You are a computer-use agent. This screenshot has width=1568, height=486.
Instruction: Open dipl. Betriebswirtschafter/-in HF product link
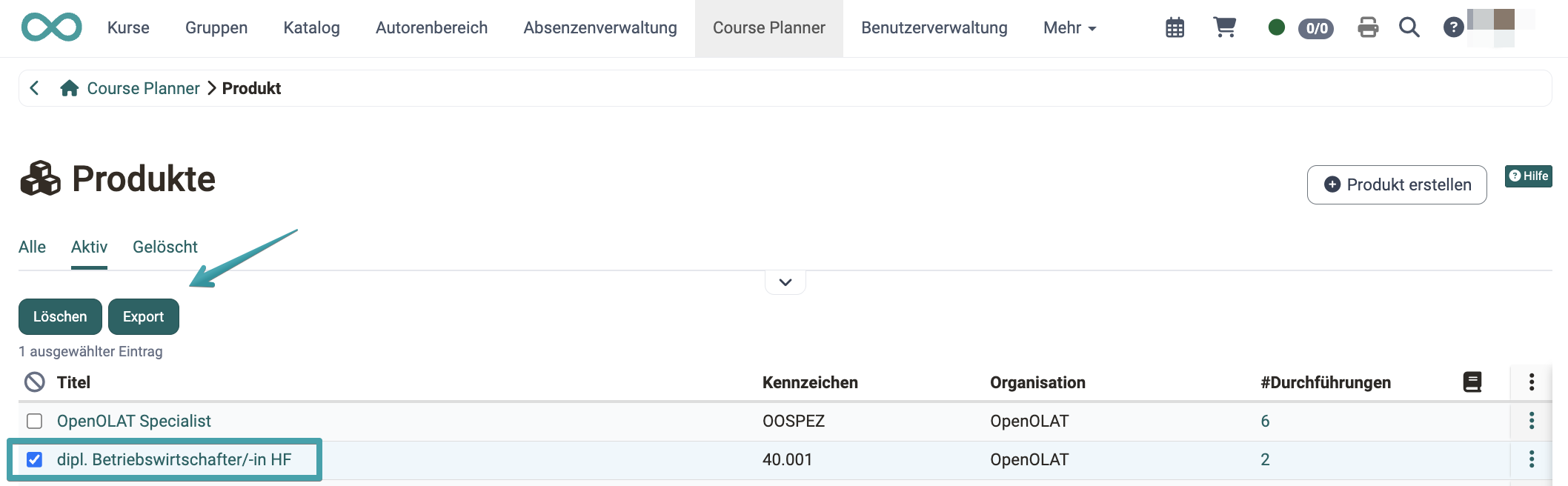(174, 459)
